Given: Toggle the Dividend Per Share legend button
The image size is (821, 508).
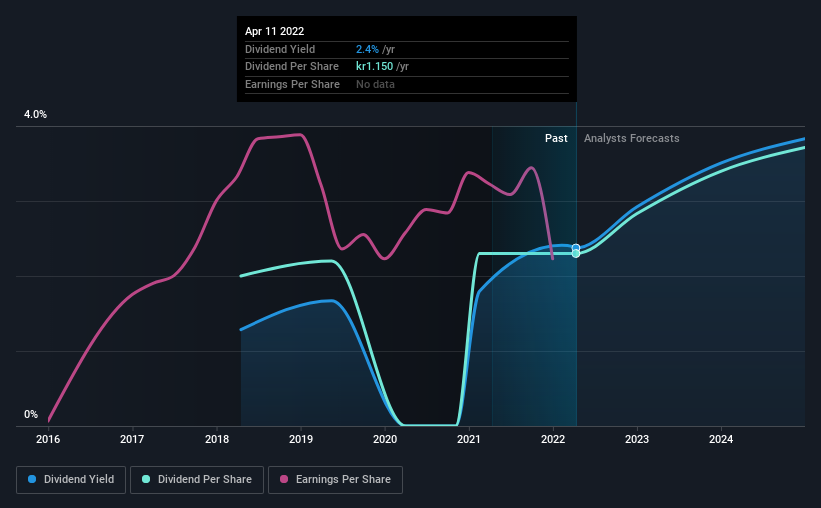Looking at the screenshot, I should click(x=197, y=480).
